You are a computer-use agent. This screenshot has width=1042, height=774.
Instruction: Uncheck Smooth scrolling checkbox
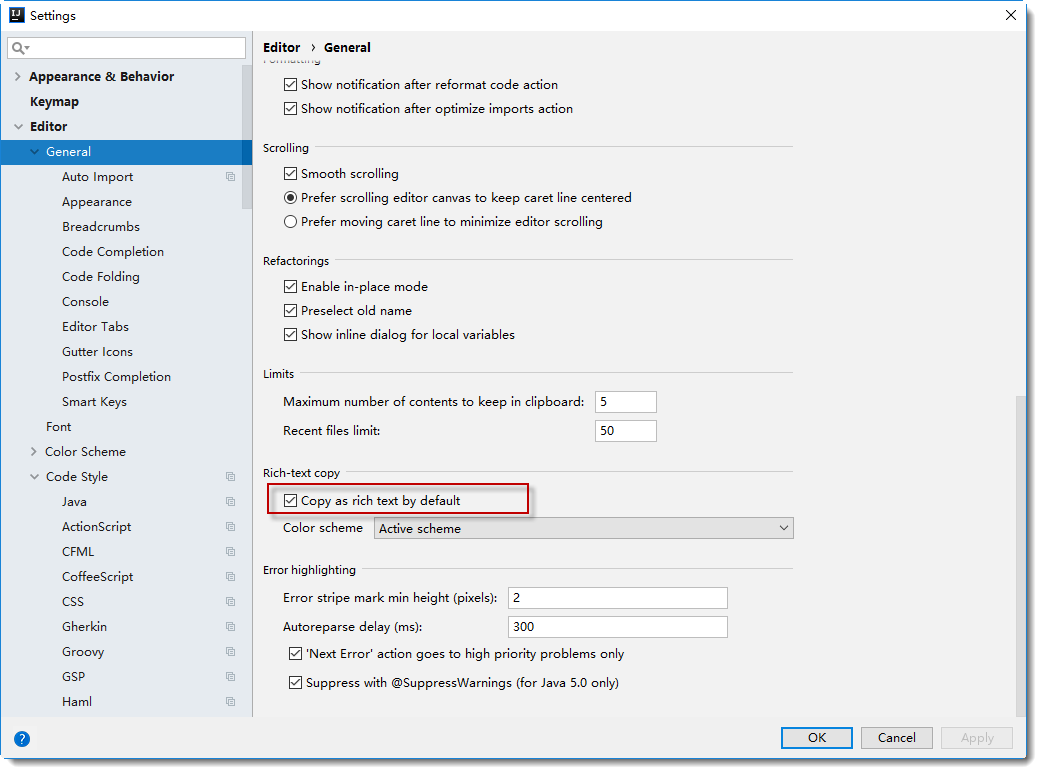(x=291, y=174)
